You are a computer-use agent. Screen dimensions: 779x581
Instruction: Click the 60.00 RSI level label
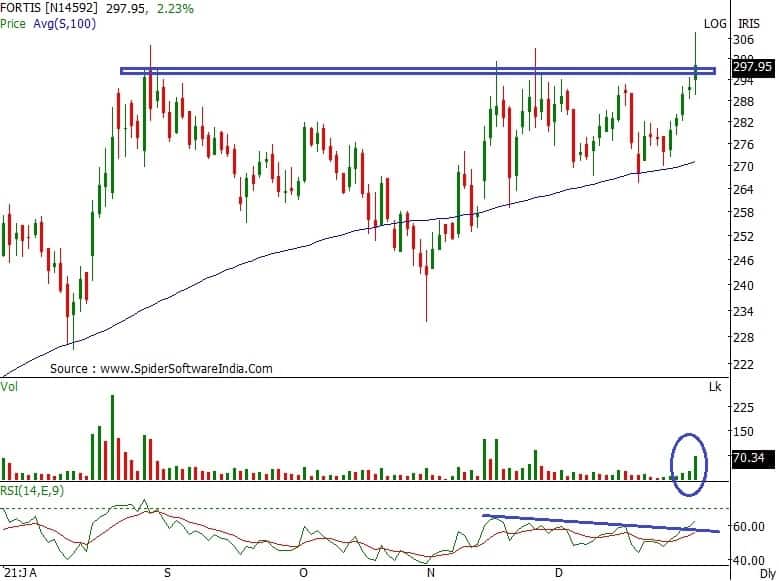pos(750,526)
